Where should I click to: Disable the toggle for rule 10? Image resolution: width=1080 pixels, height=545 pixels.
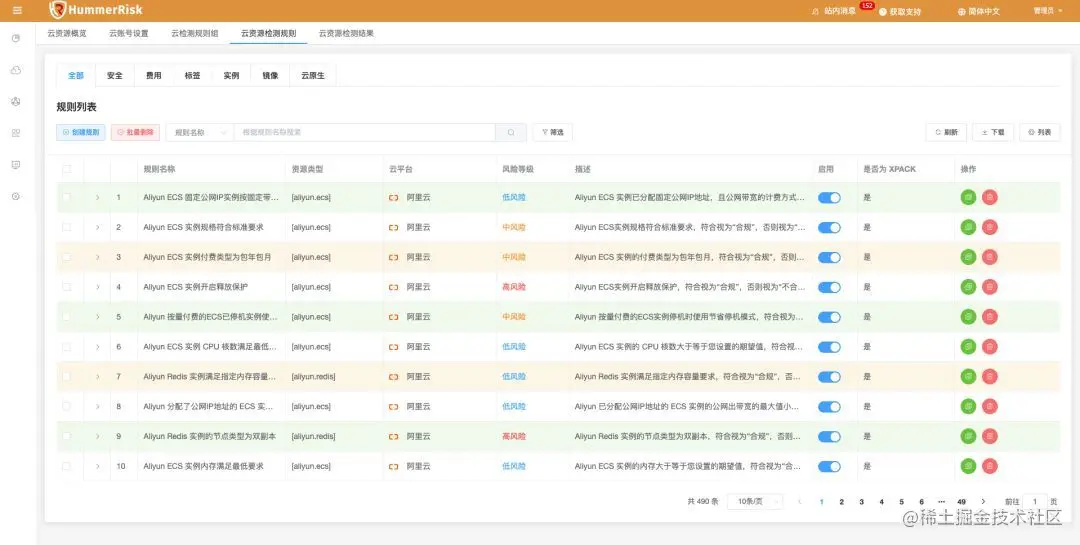(x=829, y=466)
